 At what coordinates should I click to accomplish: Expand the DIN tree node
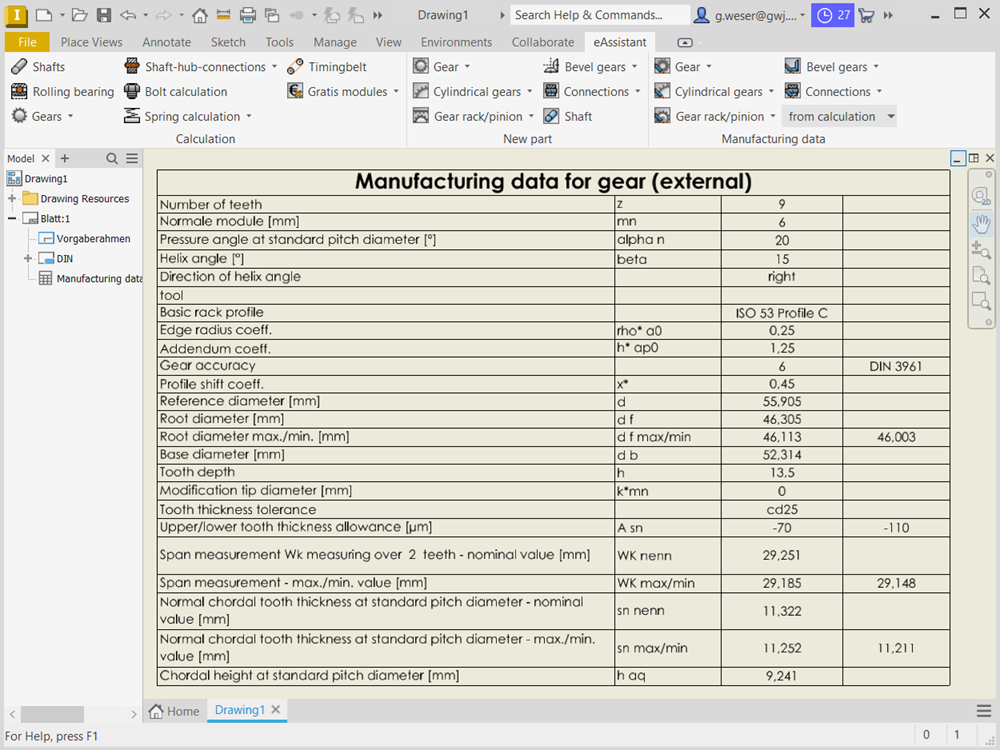coord(28,259)
